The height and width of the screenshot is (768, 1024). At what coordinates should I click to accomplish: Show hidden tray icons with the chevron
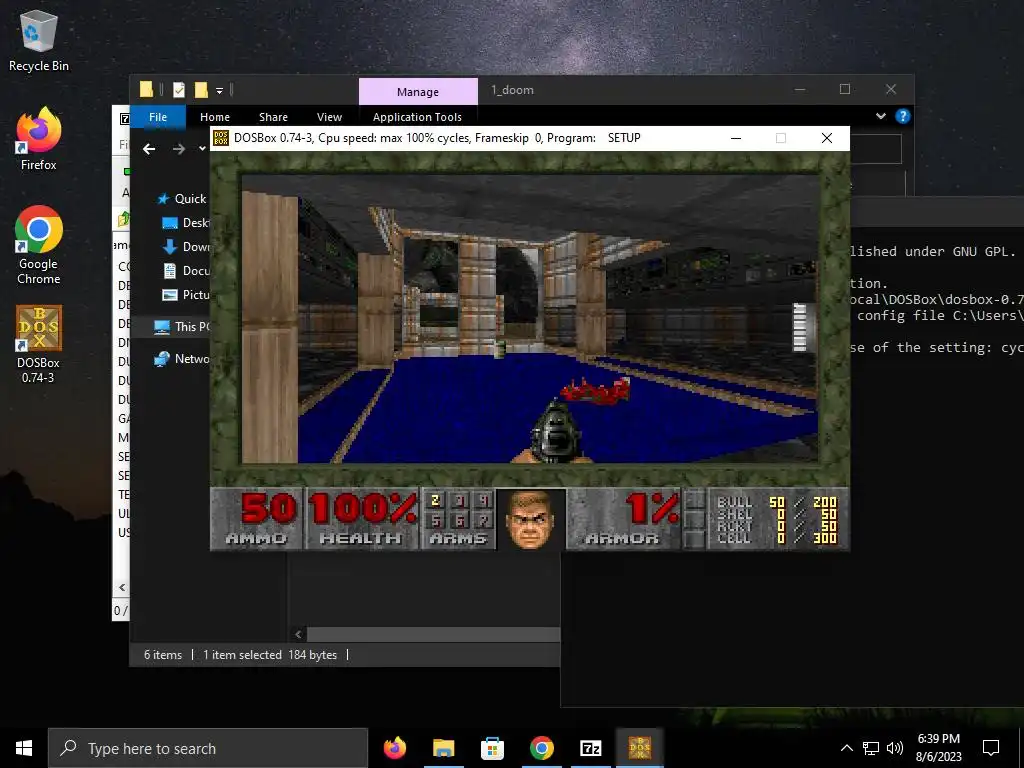(x=846, y=748)
